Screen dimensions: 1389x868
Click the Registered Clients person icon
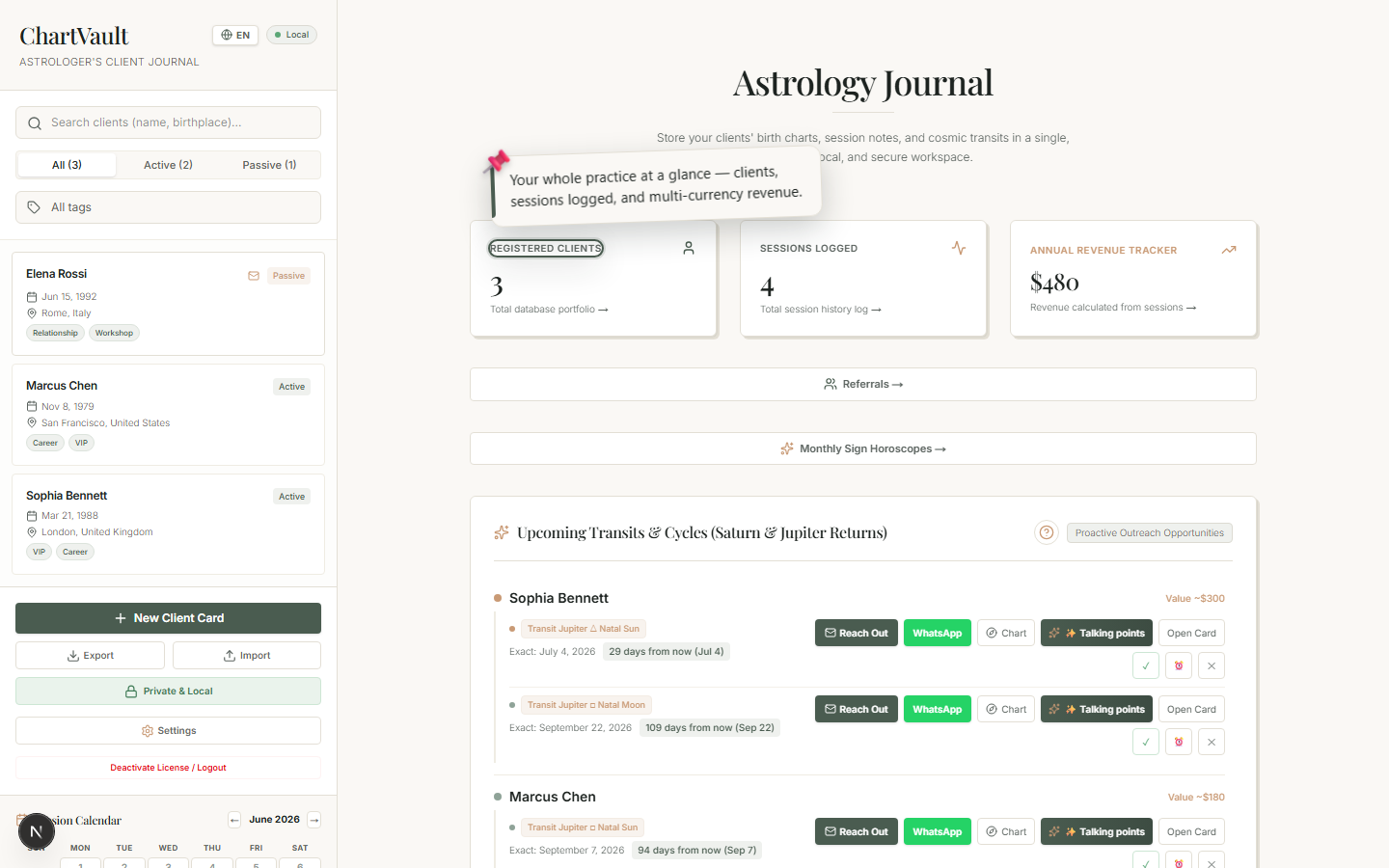(689, 248)
